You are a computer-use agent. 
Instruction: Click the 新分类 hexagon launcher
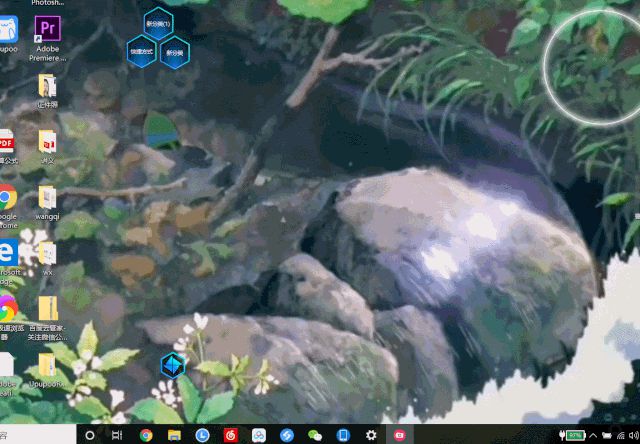[175, 52]
